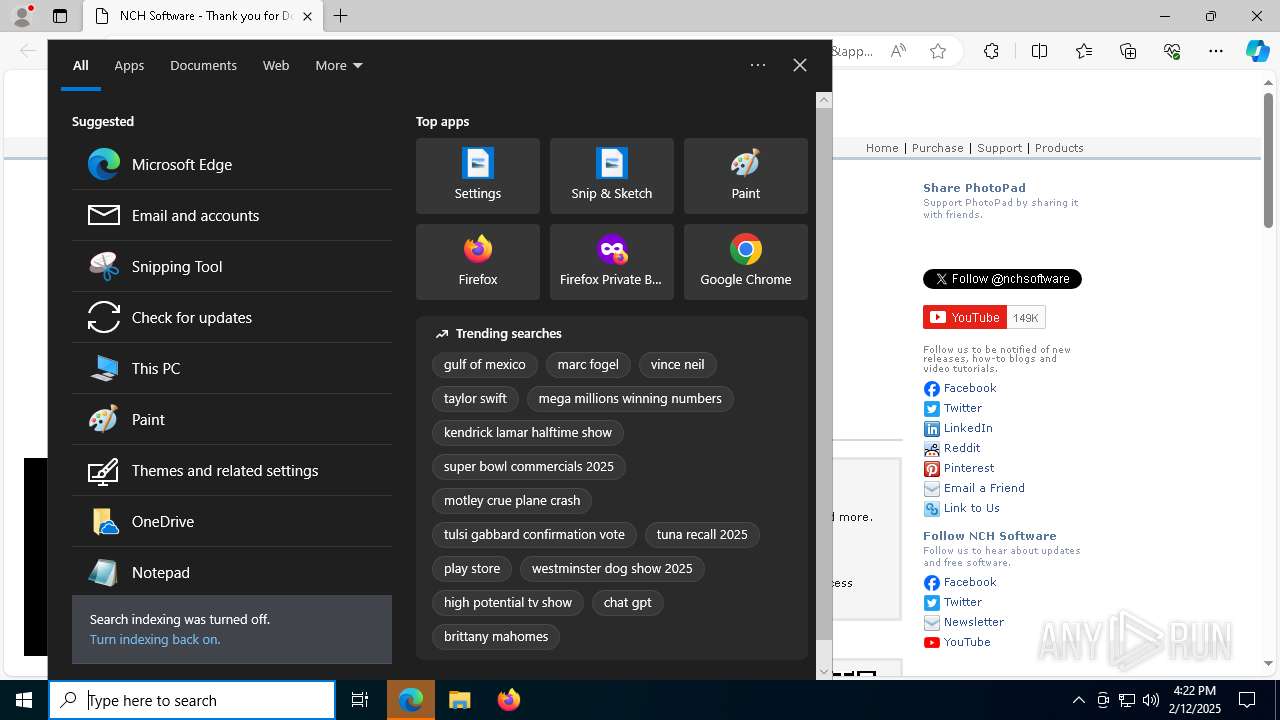
Task: Open volume control in system tray
Action: click(1150, 700)
